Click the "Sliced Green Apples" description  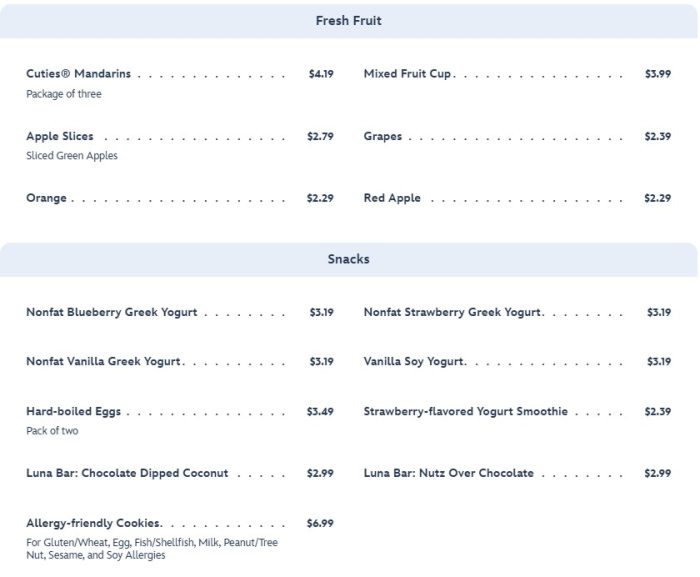[x=72, y=156]
